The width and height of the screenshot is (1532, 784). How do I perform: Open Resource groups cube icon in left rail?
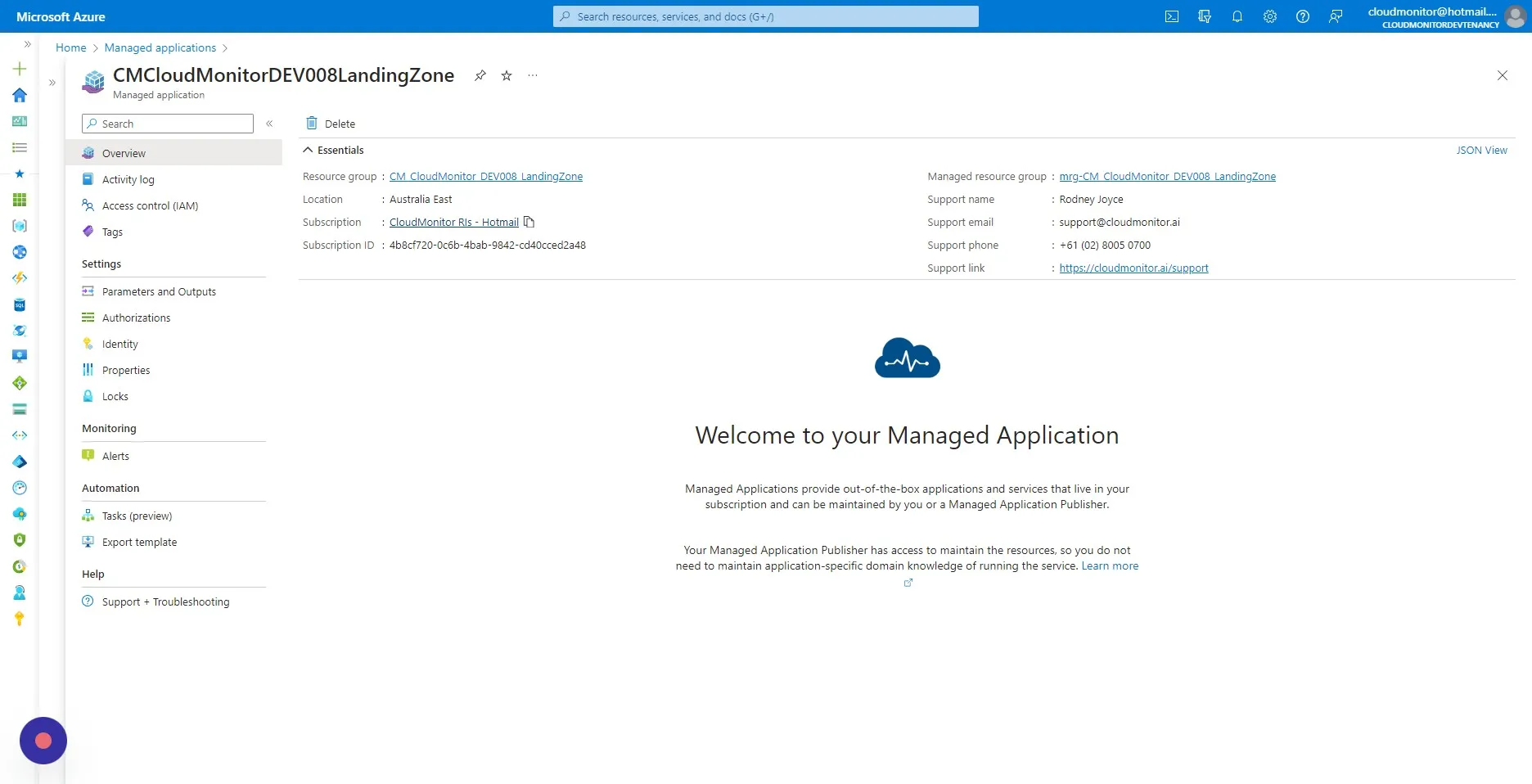pos(20,226)
